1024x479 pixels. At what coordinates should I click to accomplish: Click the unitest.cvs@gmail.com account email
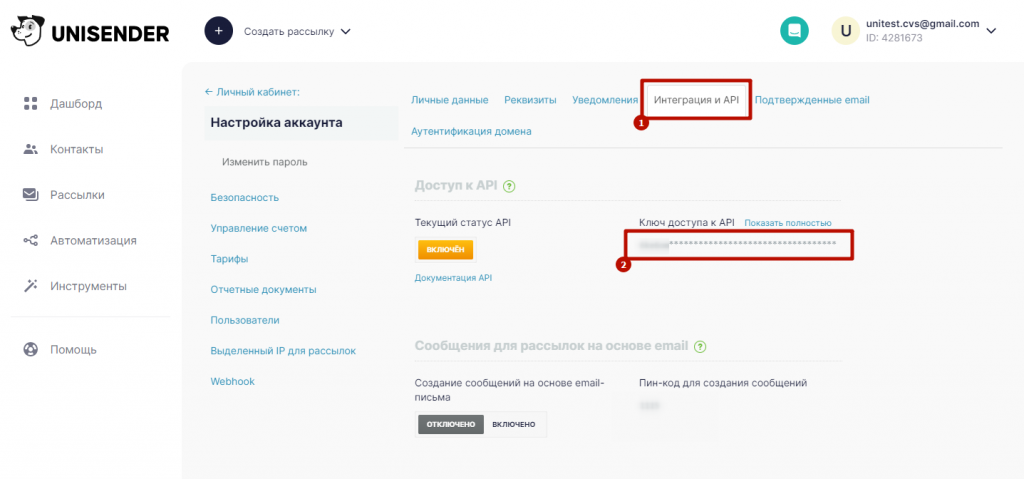(922, 24)
